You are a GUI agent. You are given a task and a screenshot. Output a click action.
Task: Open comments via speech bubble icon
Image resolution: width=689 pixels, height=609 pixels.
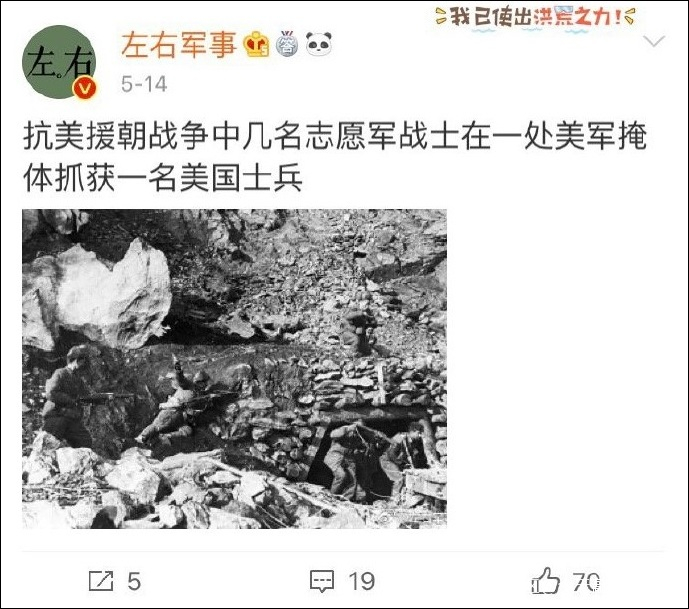[x=322, y=581]
